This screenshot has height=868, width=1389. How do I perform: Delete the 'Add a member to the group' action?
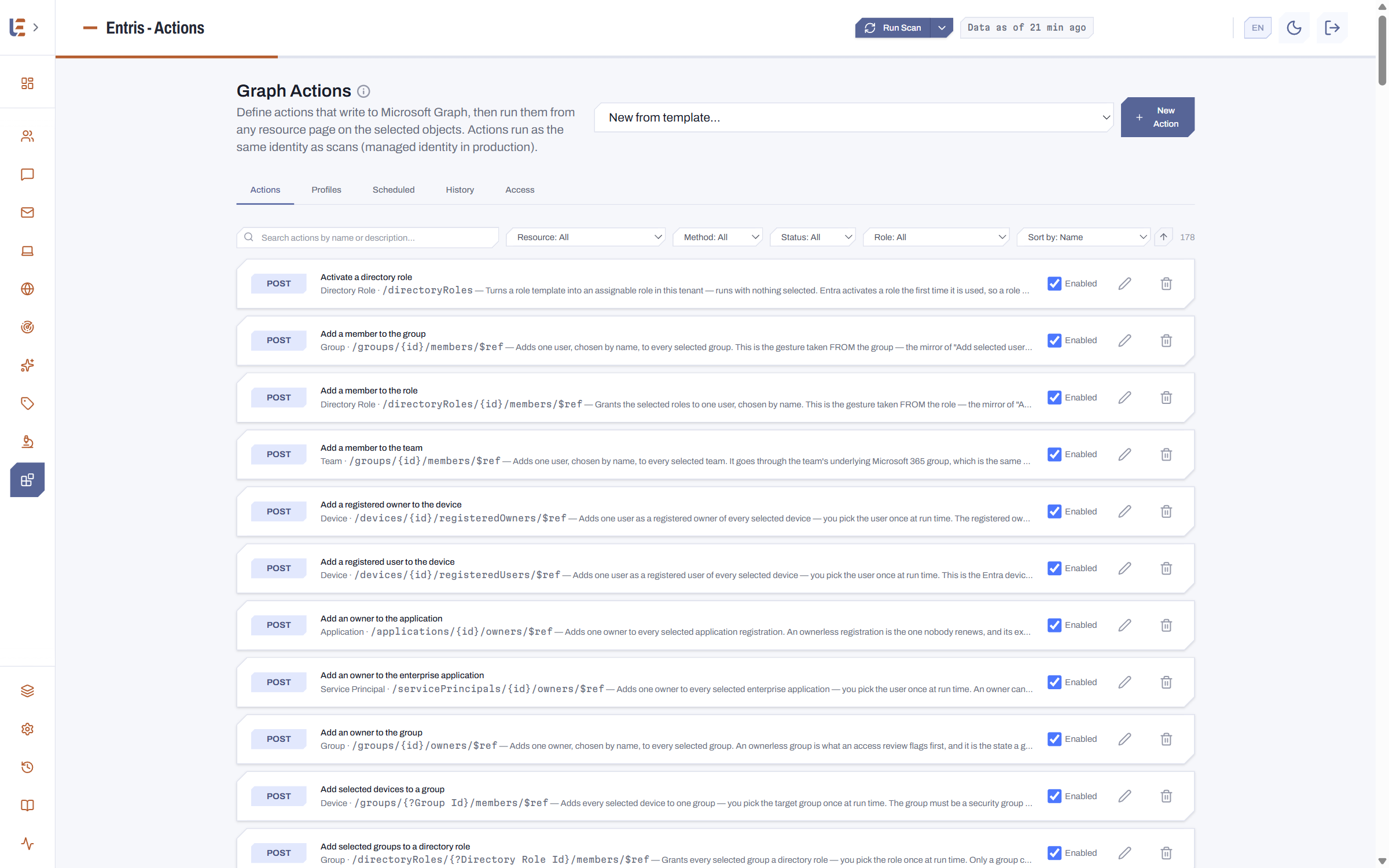point(1166,340)
